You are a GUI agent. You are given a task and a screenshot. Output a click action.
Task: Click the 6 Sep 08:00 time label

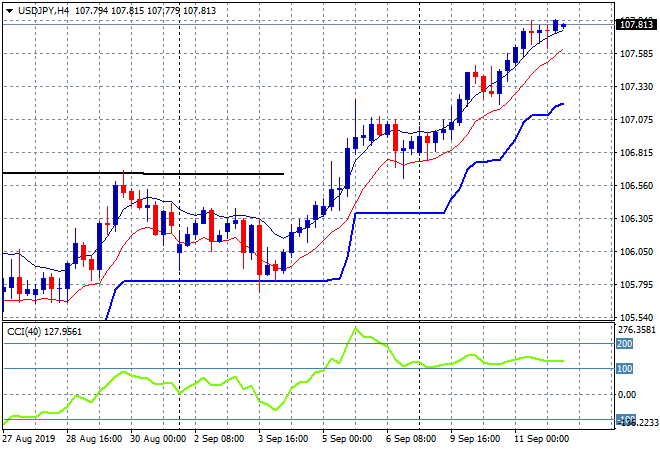(x=411, y=439)
